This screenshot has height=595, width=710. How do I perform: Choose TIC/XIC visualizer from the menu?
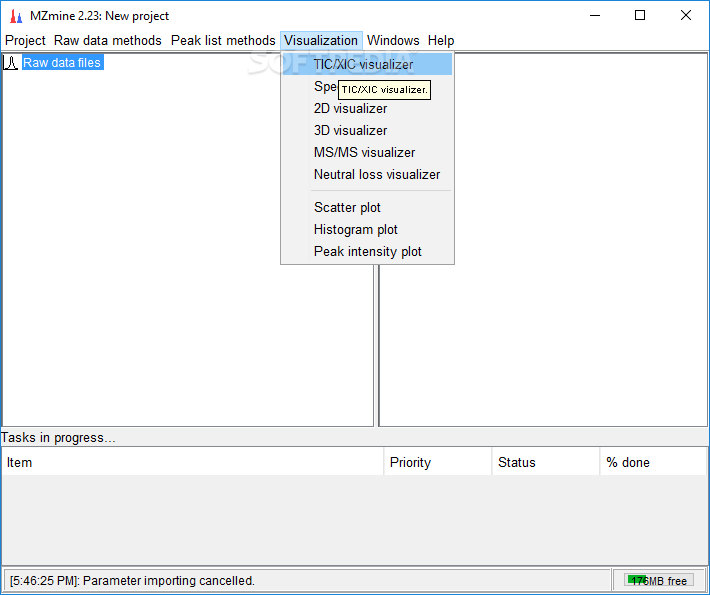pos(367,64)
